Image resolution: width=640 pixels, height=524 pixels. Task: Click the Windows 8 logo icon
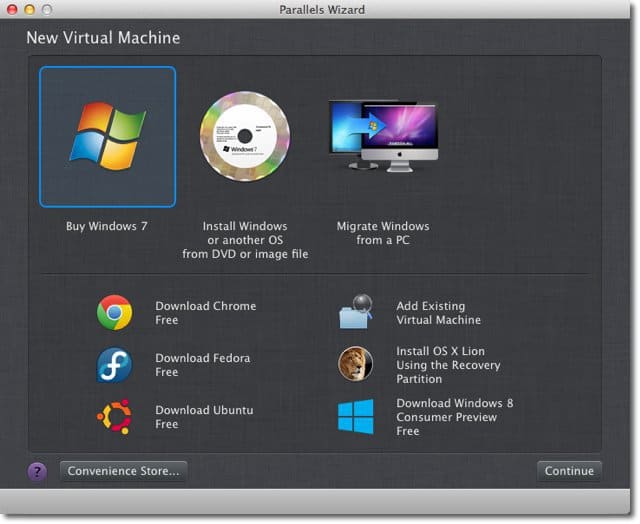[356, 417]
